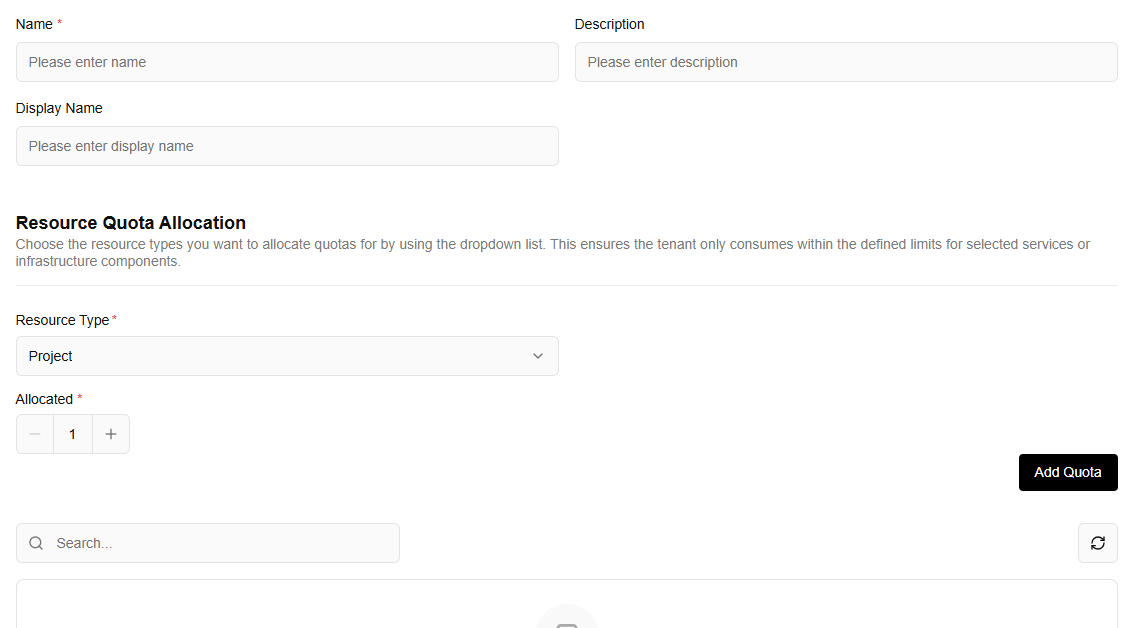This screenshot has width=1142, height=628.
Task: Click the Allocated label text
Action: [x=44, y=399]
